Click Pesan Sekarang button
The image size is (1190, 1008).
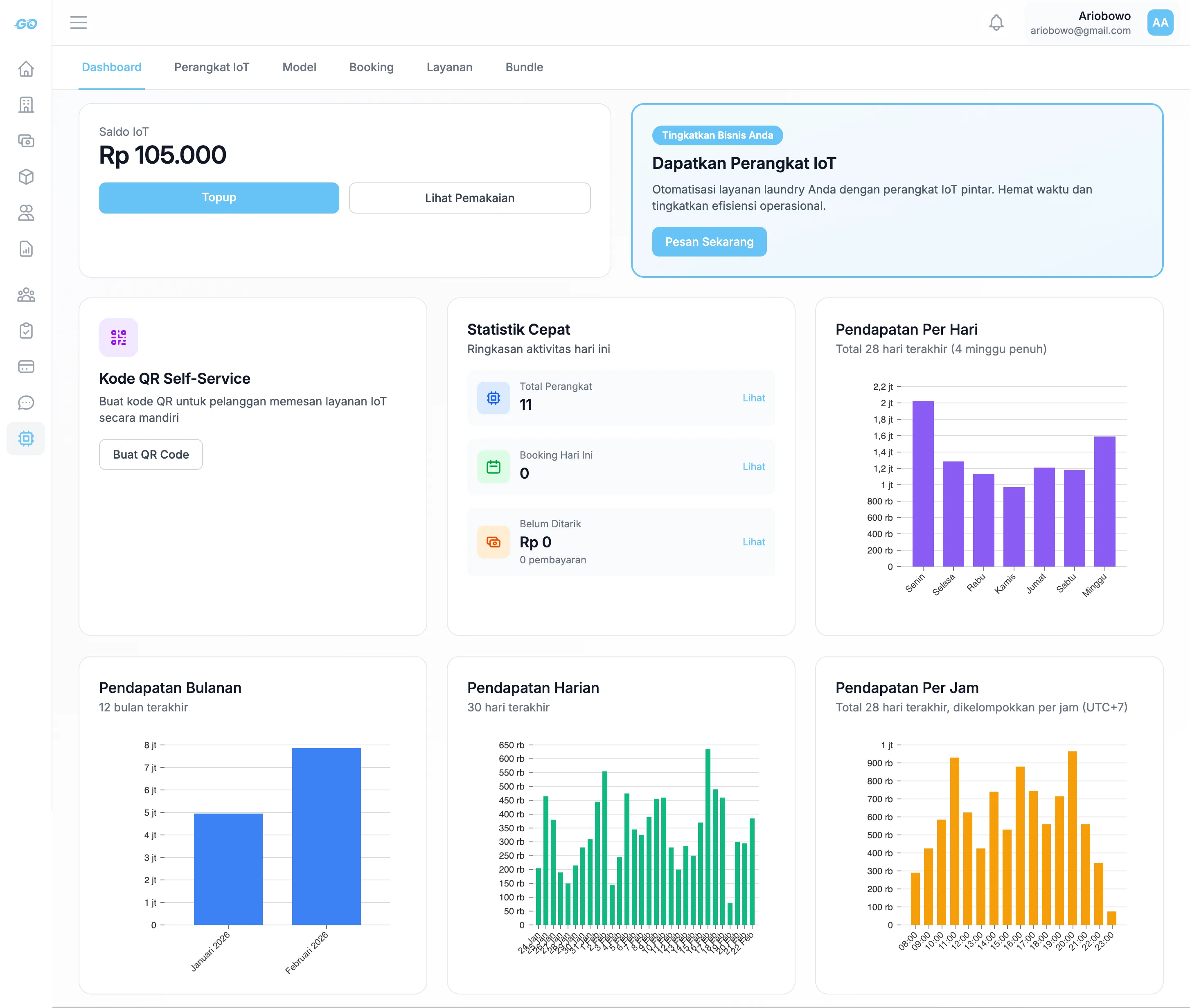pyautogui.click(x=709, y=242)
